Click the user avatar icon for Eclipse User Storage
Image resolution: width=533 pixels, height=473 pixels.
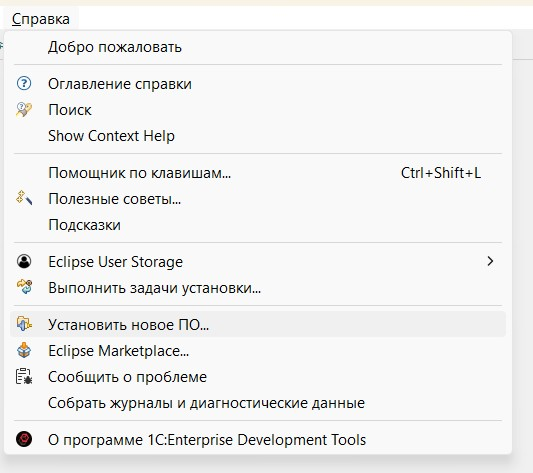pyautogui.click(x=24, y=261)
